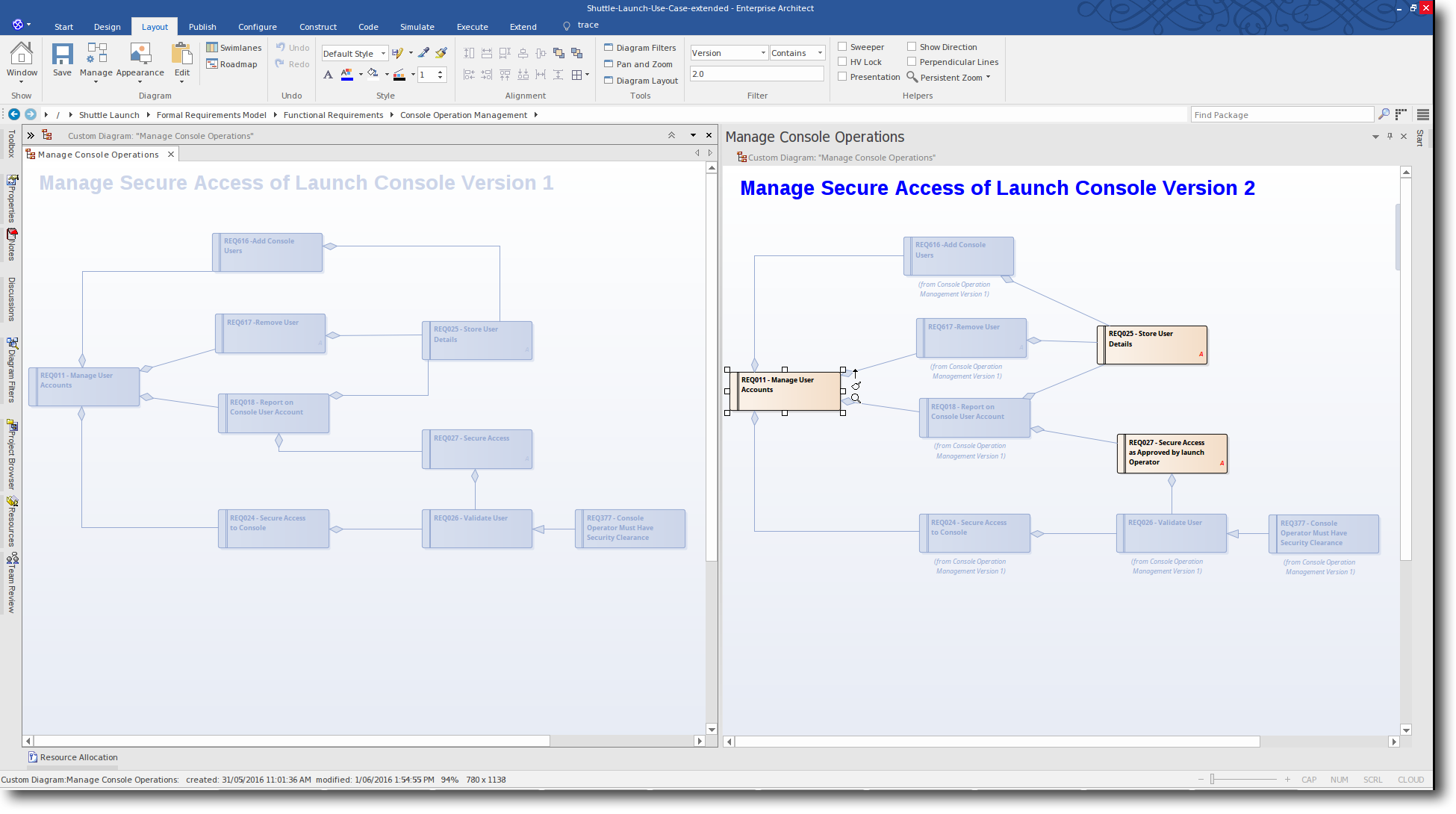Switch to the Simulate ribbon tab
Screen dimensions: 1456x814
417,27
